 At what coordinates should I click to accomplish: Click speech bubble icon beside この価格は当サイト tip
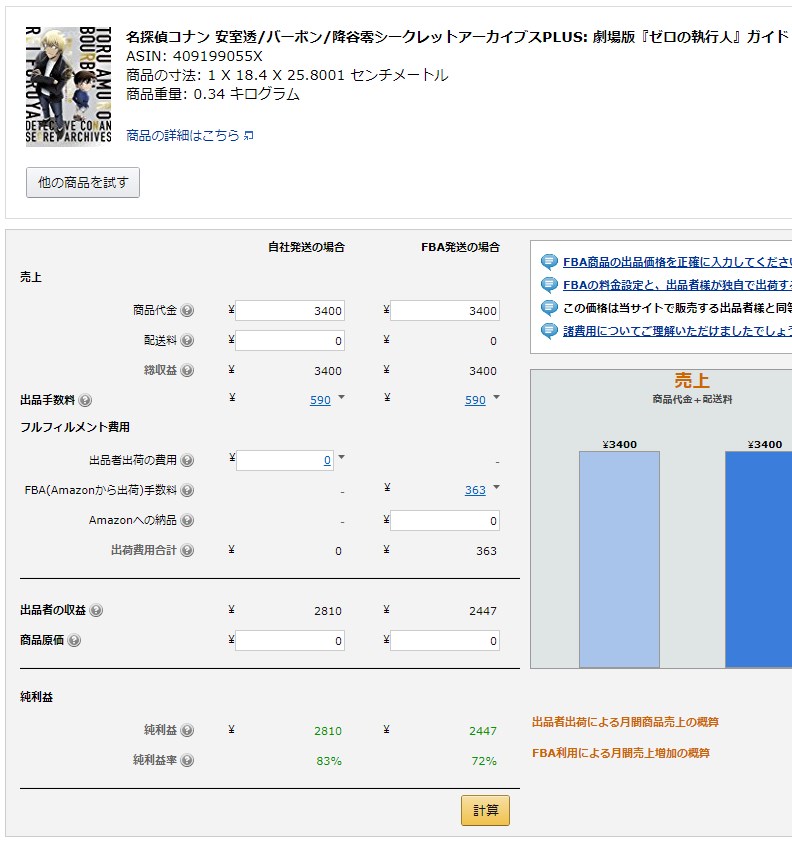549,308
